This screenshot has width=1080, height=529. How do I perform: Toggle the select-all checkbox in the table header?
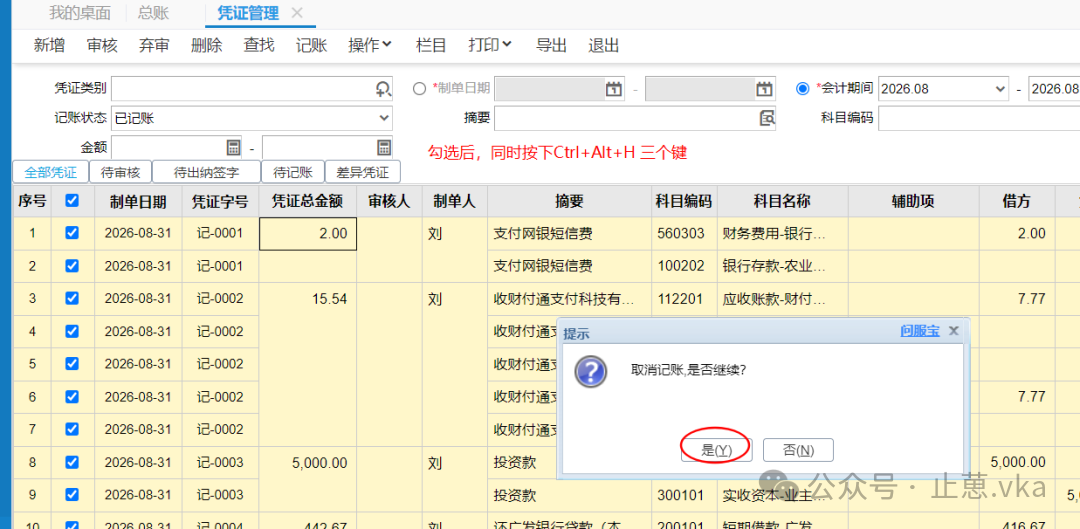click(x=72, y=200)
